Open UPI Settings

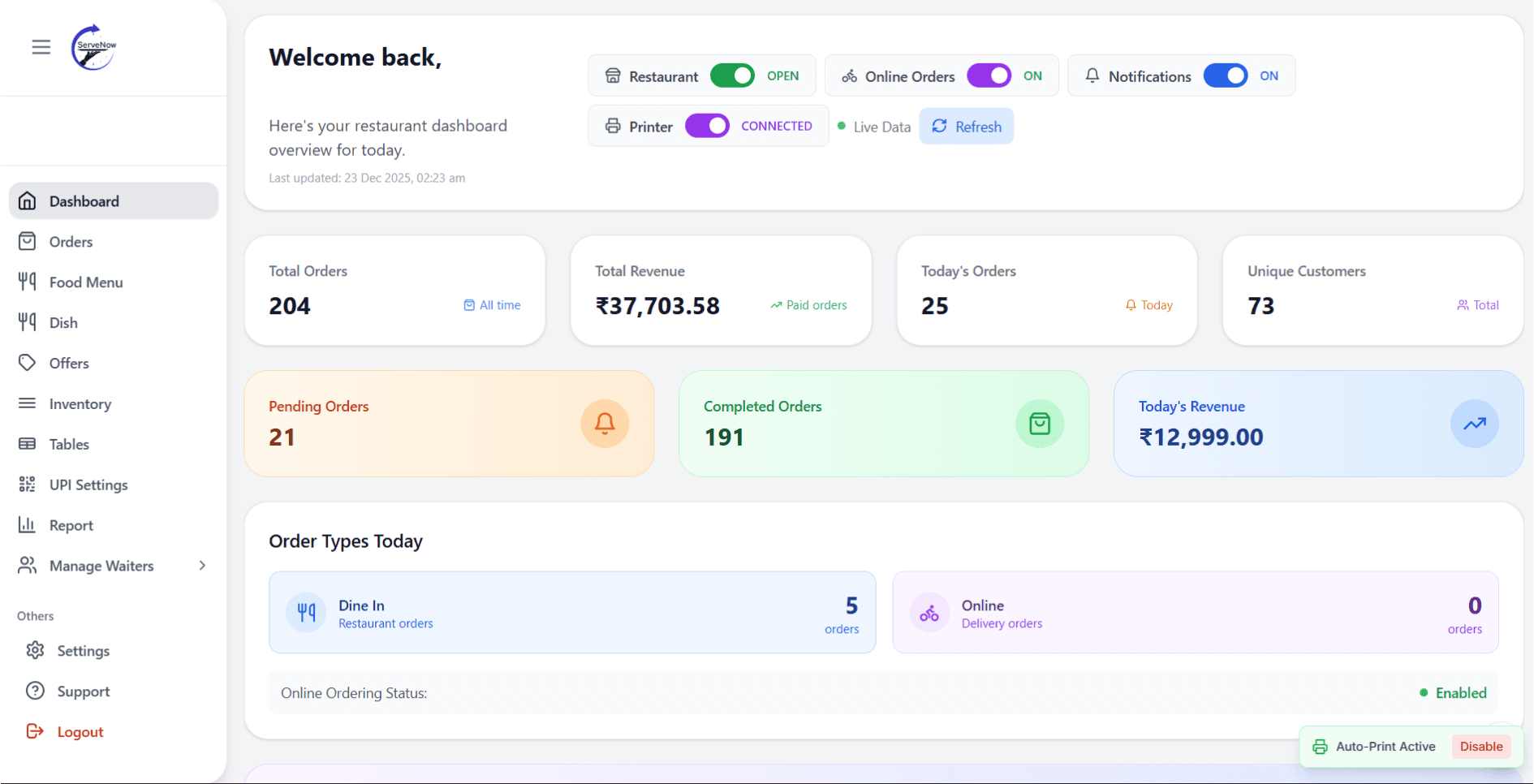[x=88, y=485]
